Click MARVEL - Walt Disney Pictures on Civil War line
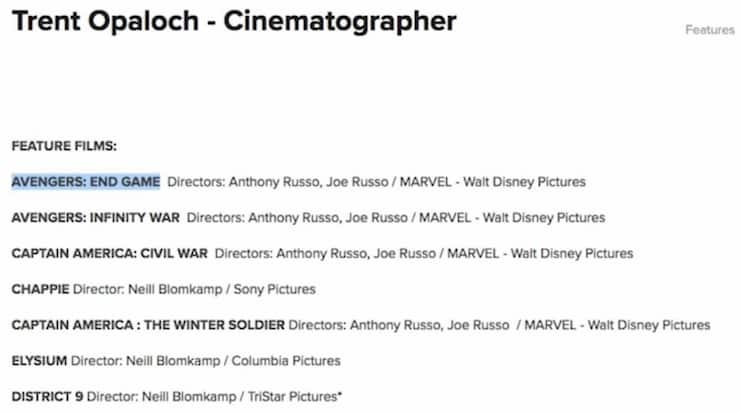 coord(540,254)
